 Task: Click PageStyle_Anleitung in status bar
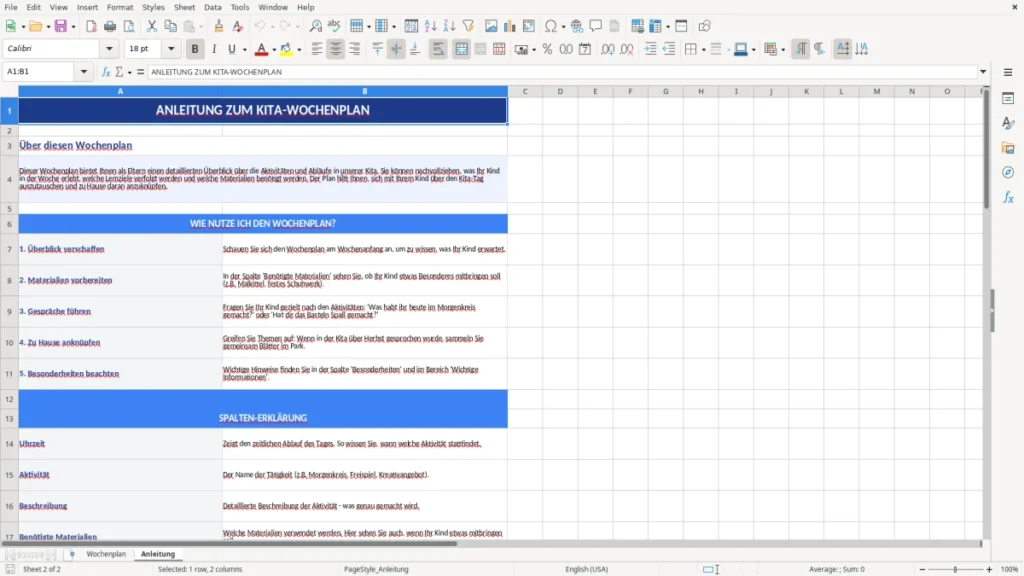click(x=376, y=569)
